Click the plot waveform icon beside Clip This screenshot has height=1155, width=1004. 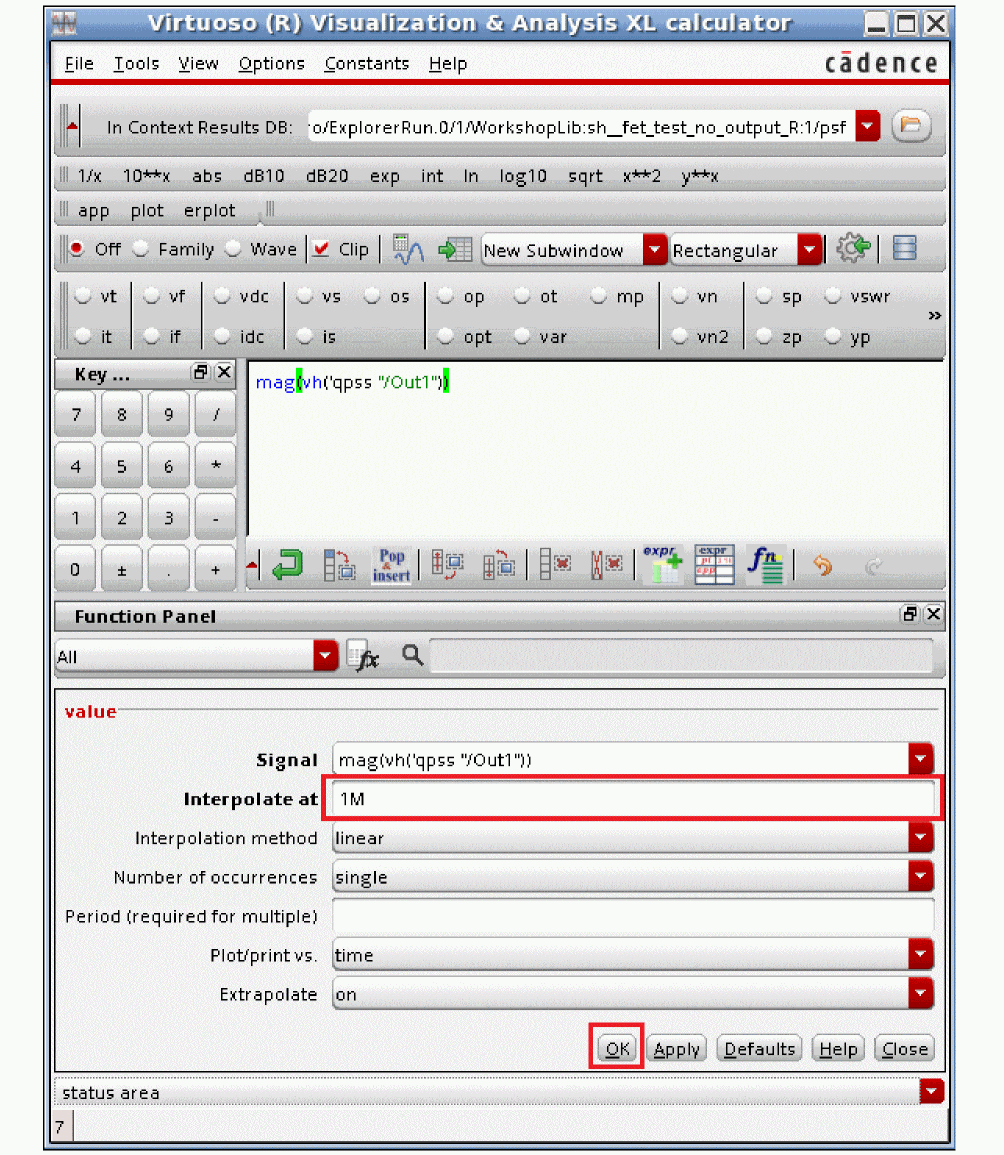pyautogui.click(x=407, y=250)
